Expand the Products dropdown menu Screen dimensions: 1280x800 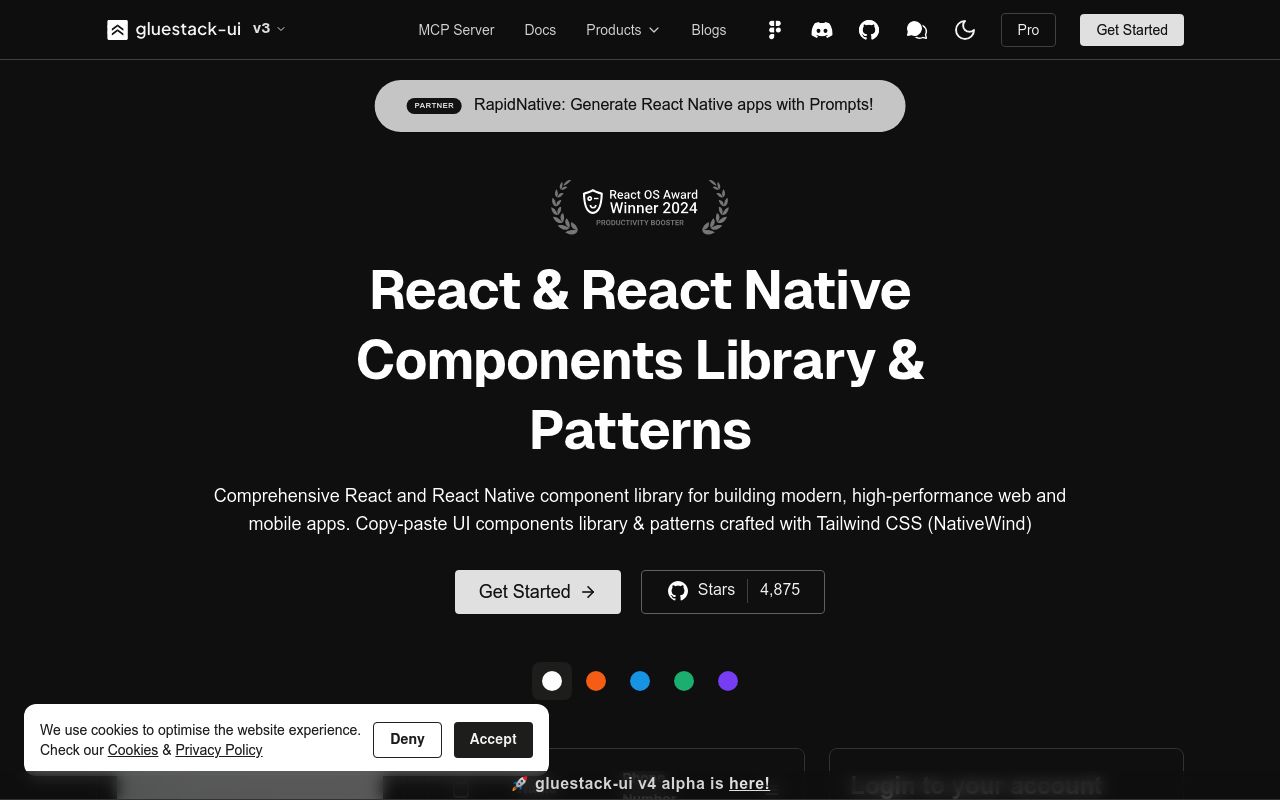pos(622,30)
